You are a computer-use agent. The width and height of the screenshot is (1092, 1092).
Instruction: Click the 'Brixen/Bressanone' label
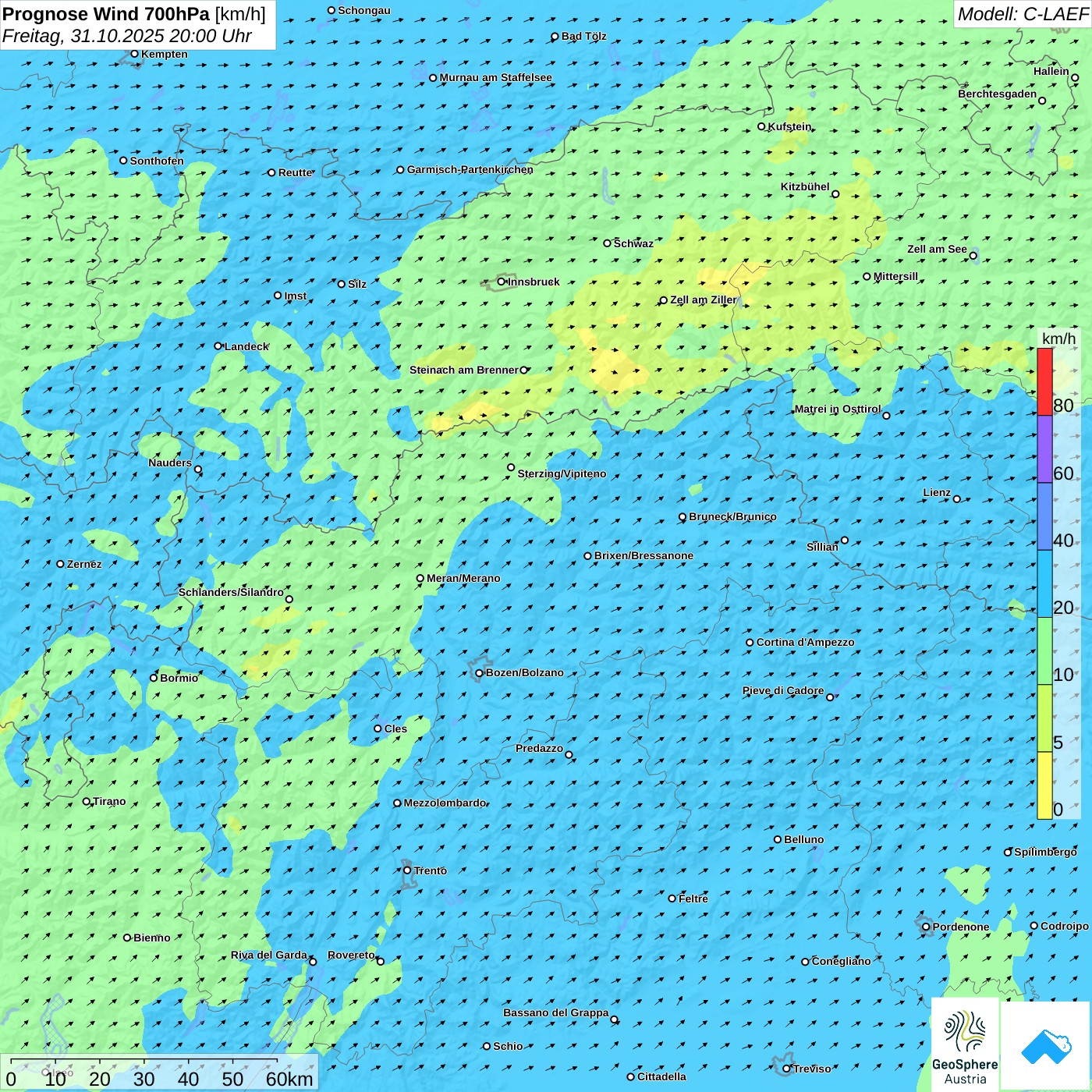pos(643,556)
